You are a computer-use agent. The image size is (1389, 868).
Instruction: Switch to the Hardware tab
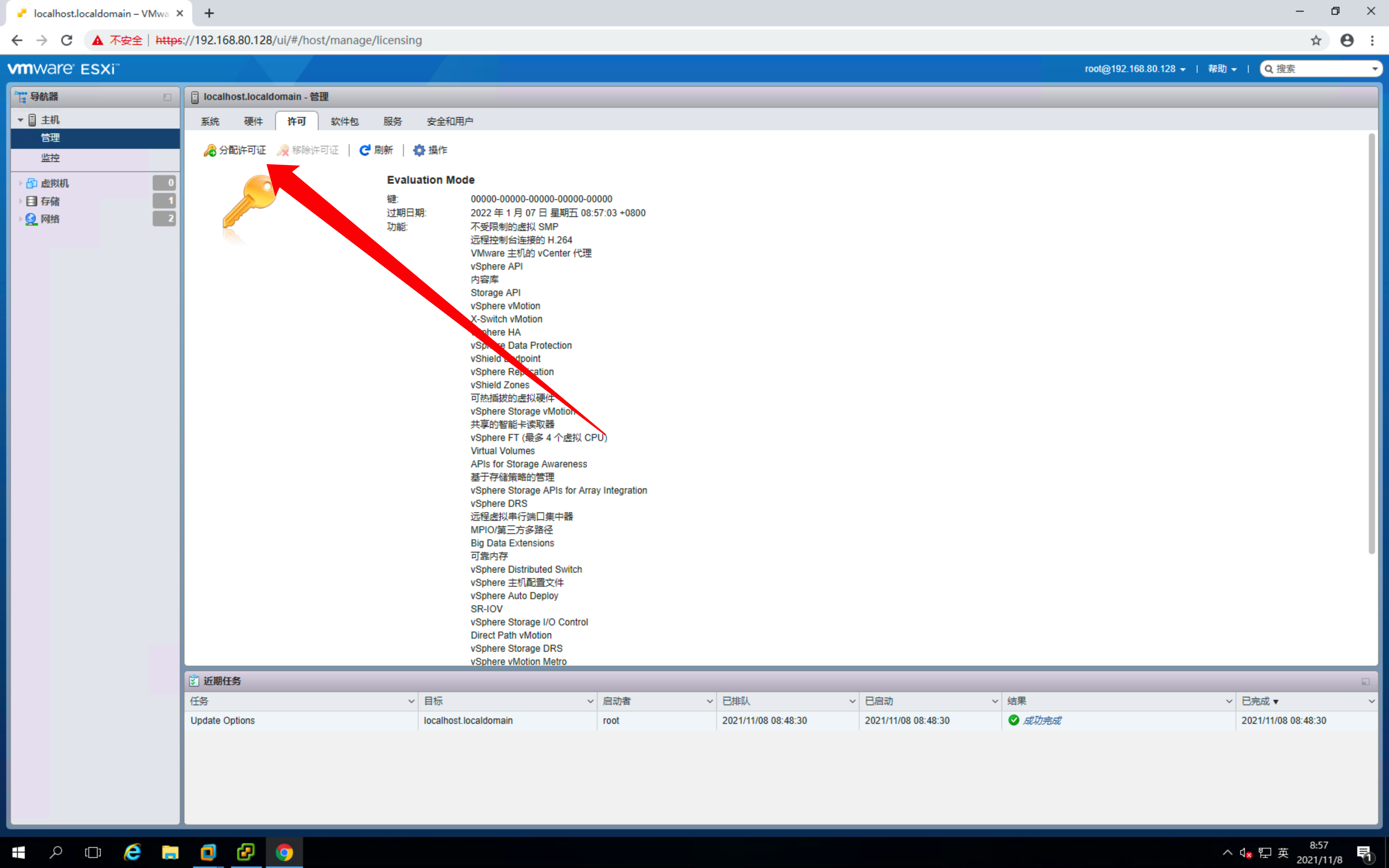point(253,121)
